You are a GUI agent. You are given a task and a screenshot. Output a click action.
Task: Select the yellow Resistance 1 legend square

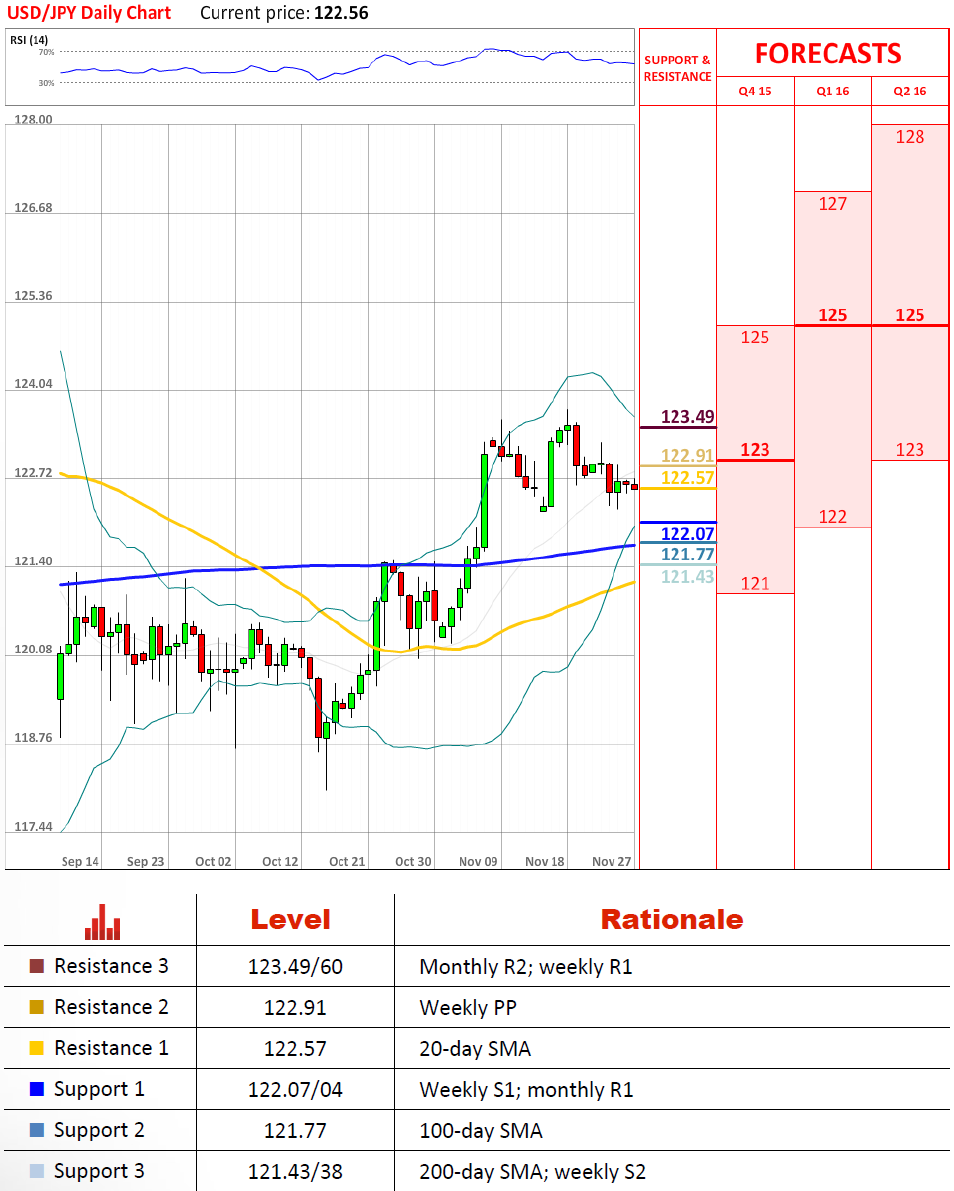point(37,1049)
